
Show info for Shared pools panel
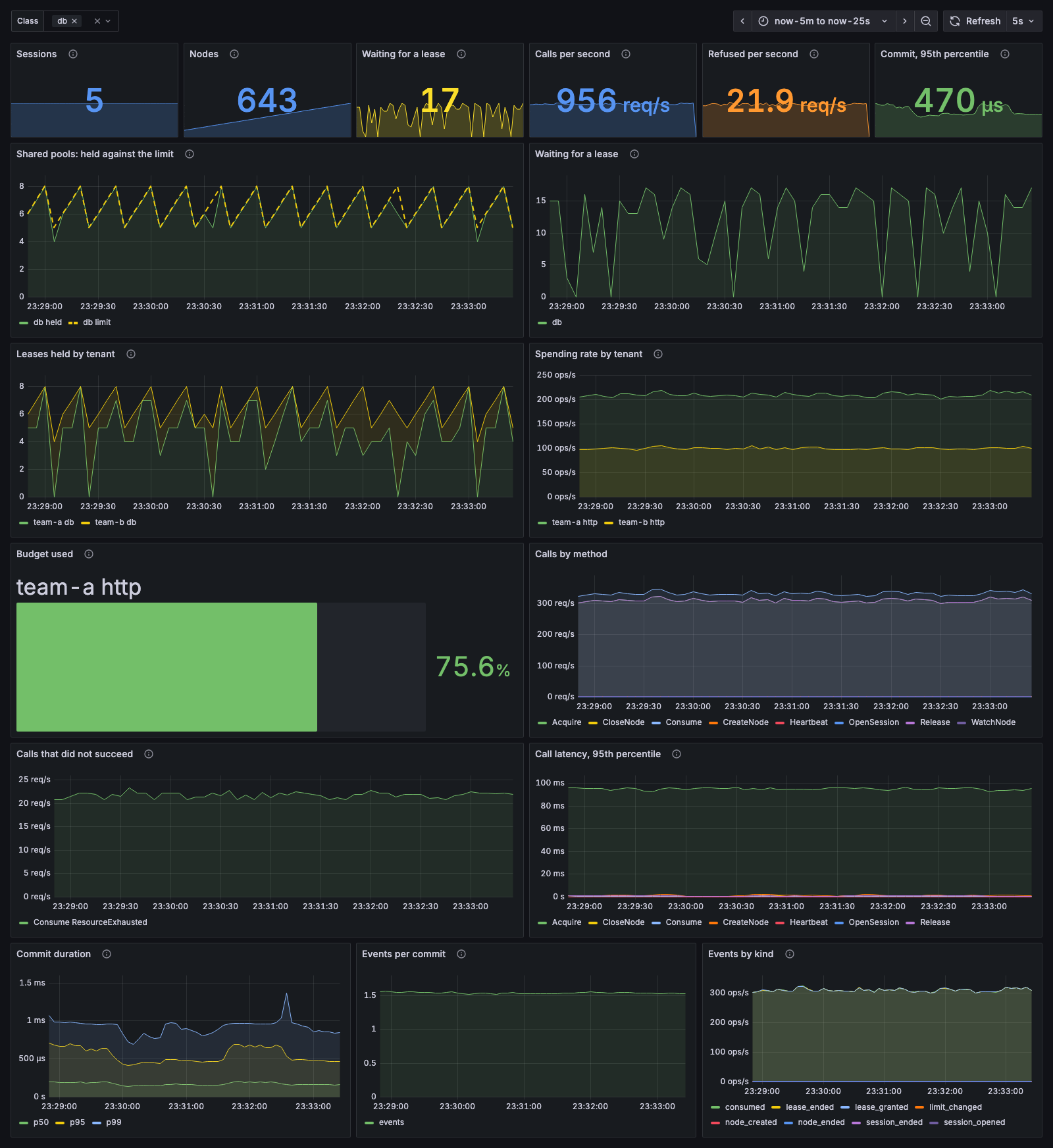[x=190, y=154]
